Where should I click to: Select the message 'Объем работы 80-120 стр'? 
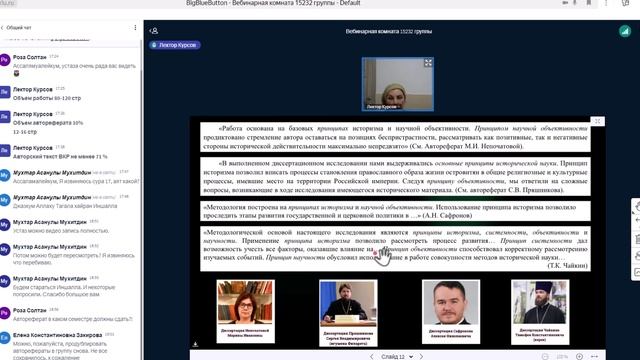(x=47, y=98)
